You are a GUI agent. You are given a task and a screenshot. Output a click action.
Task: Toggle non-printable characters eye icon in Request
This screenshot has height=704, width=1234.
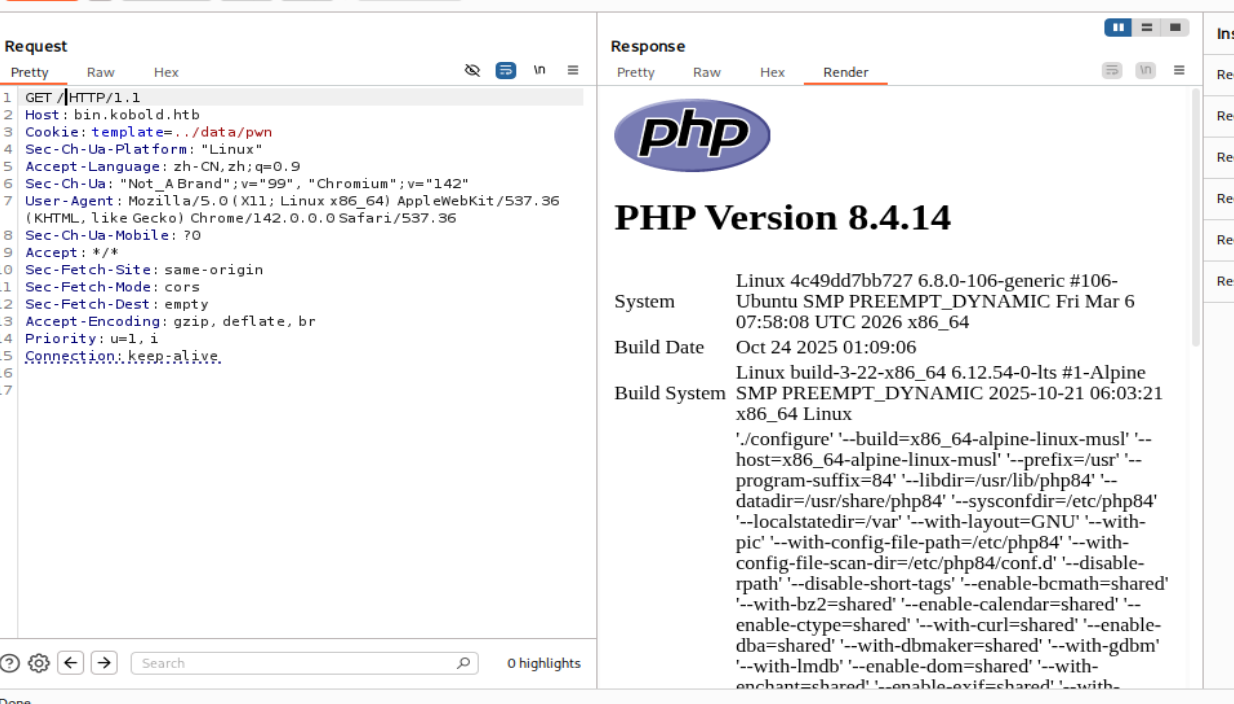click(x=473, y=70)
